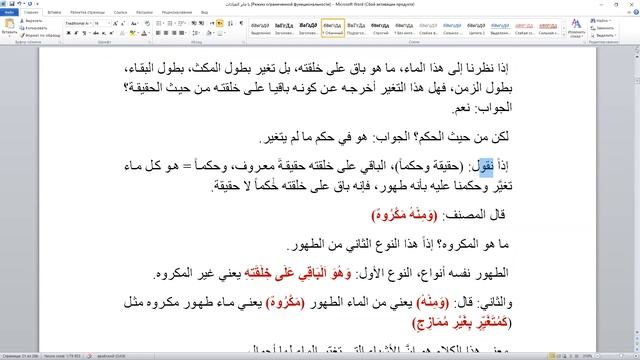
Task: Click the Undo icon in quick access toolbar
Action: [x=19, y=4]
